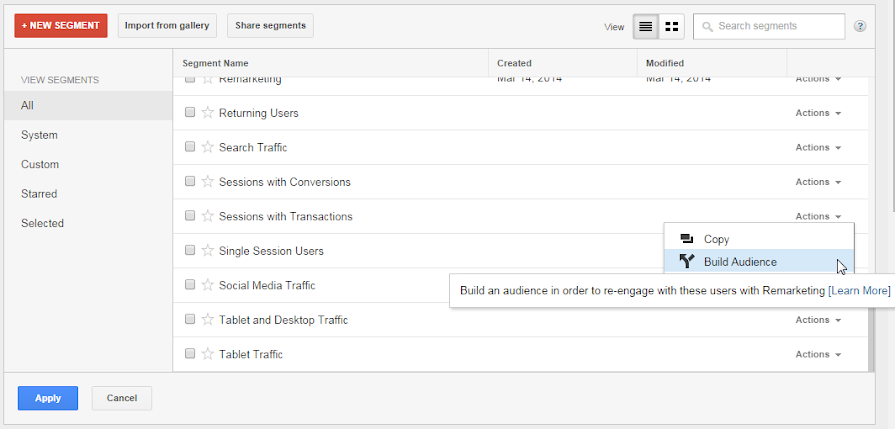Open Actions dropdown for Tablet Traffic

(x=818, y=354)
